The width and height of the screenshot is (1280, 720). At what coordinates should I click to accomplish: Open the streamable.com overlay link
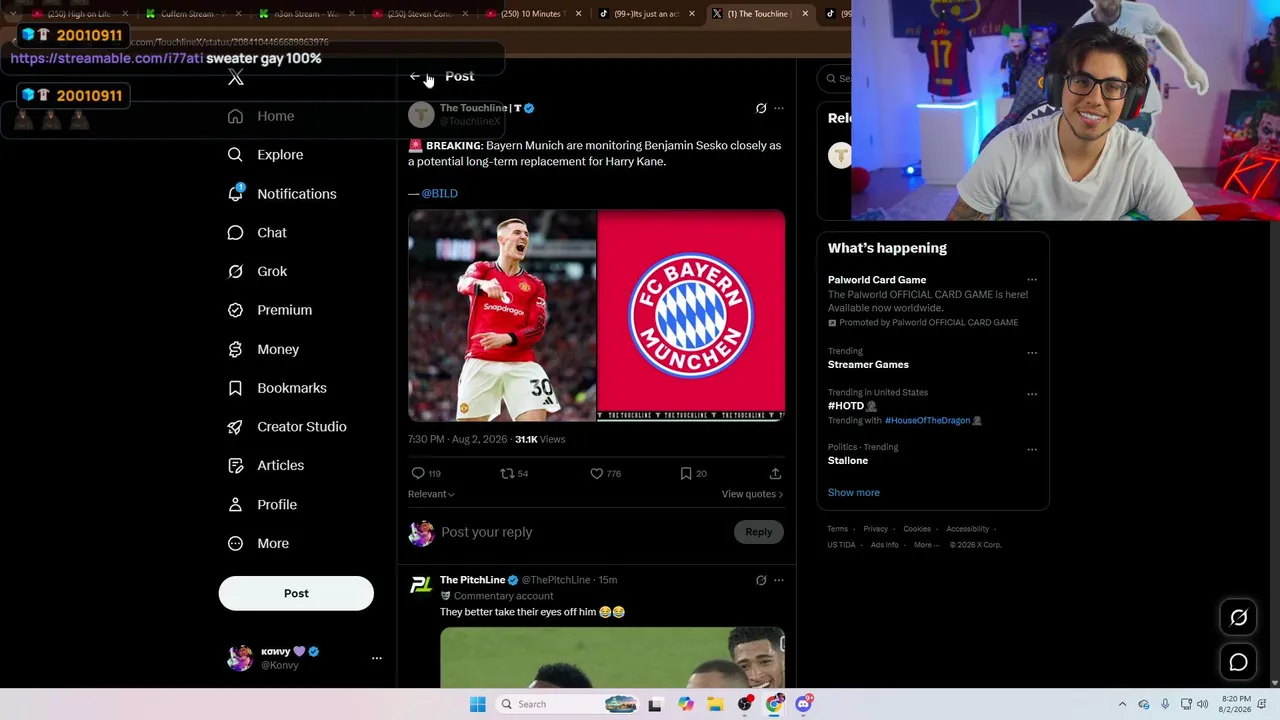pos(107,58)
